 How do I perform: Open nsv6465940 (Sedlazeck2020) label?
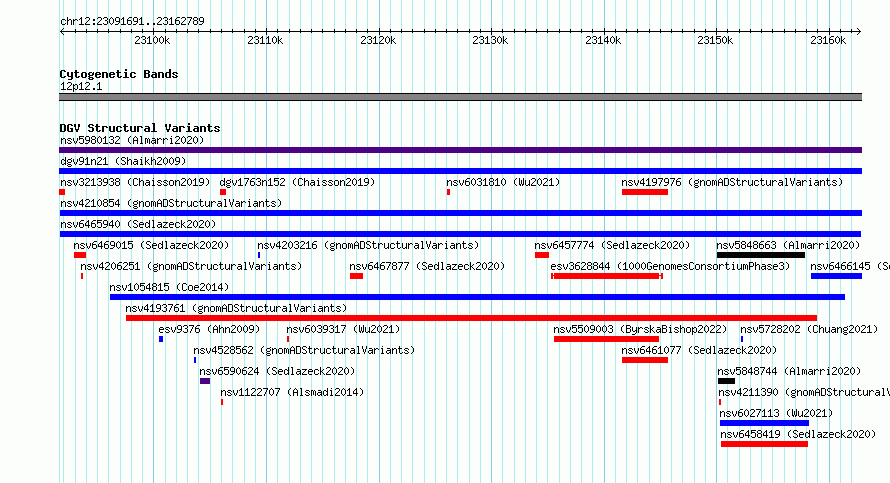pyautogui.click(x=138, y=224)
